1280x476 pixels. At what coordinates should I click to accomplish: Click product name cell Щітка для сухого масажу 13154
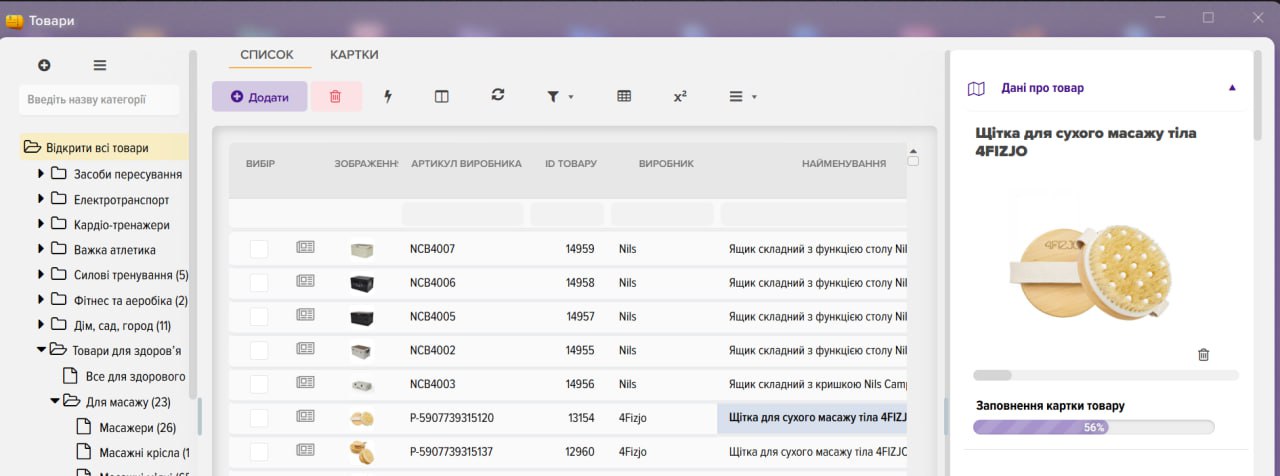click(812, 418)
